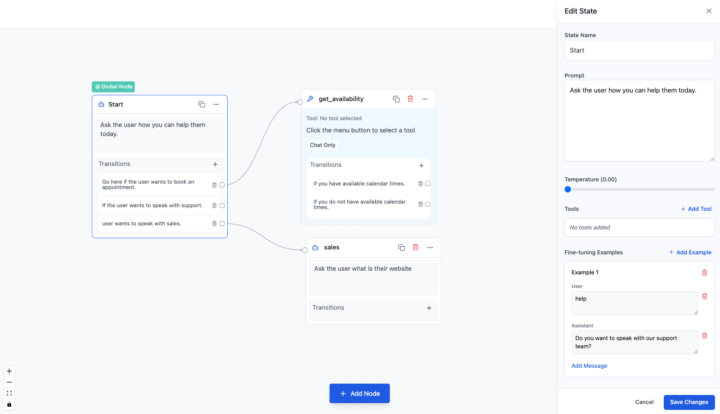Open the sales node three-dot menu
Image resolution: width=720 pixels, height=414 pixels.
[x=429, y=247]
